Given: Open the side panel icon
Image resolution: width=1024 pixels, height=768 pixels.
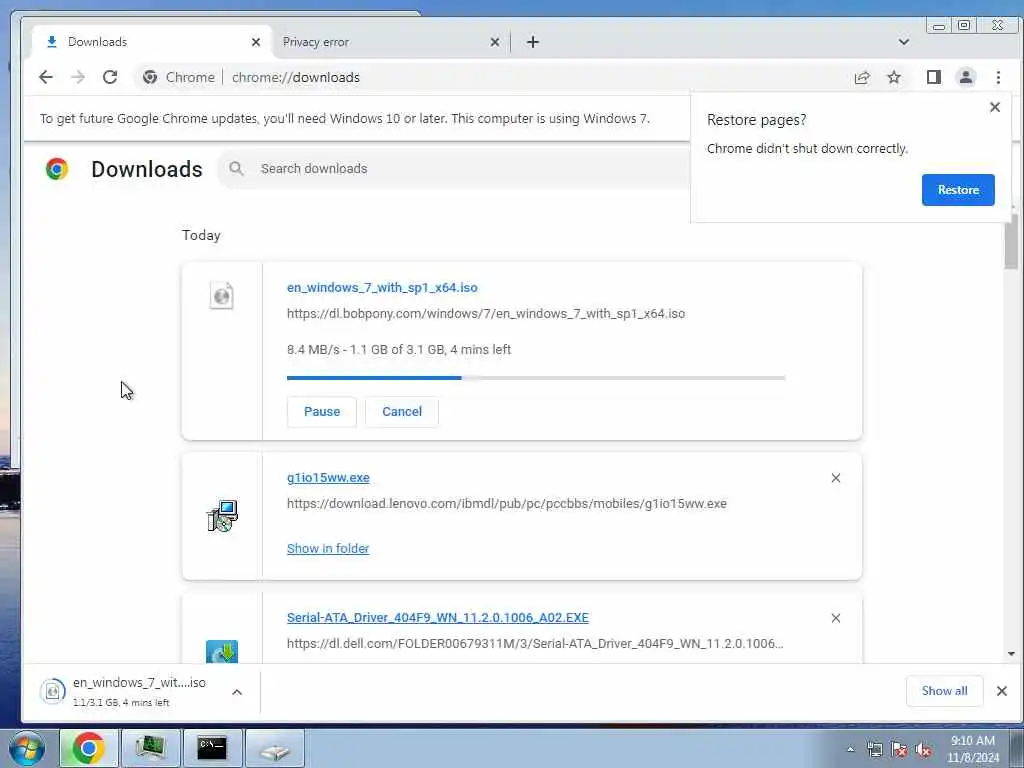Looking at the screenshot, I should pyautogui.click(x=934, y=77).
